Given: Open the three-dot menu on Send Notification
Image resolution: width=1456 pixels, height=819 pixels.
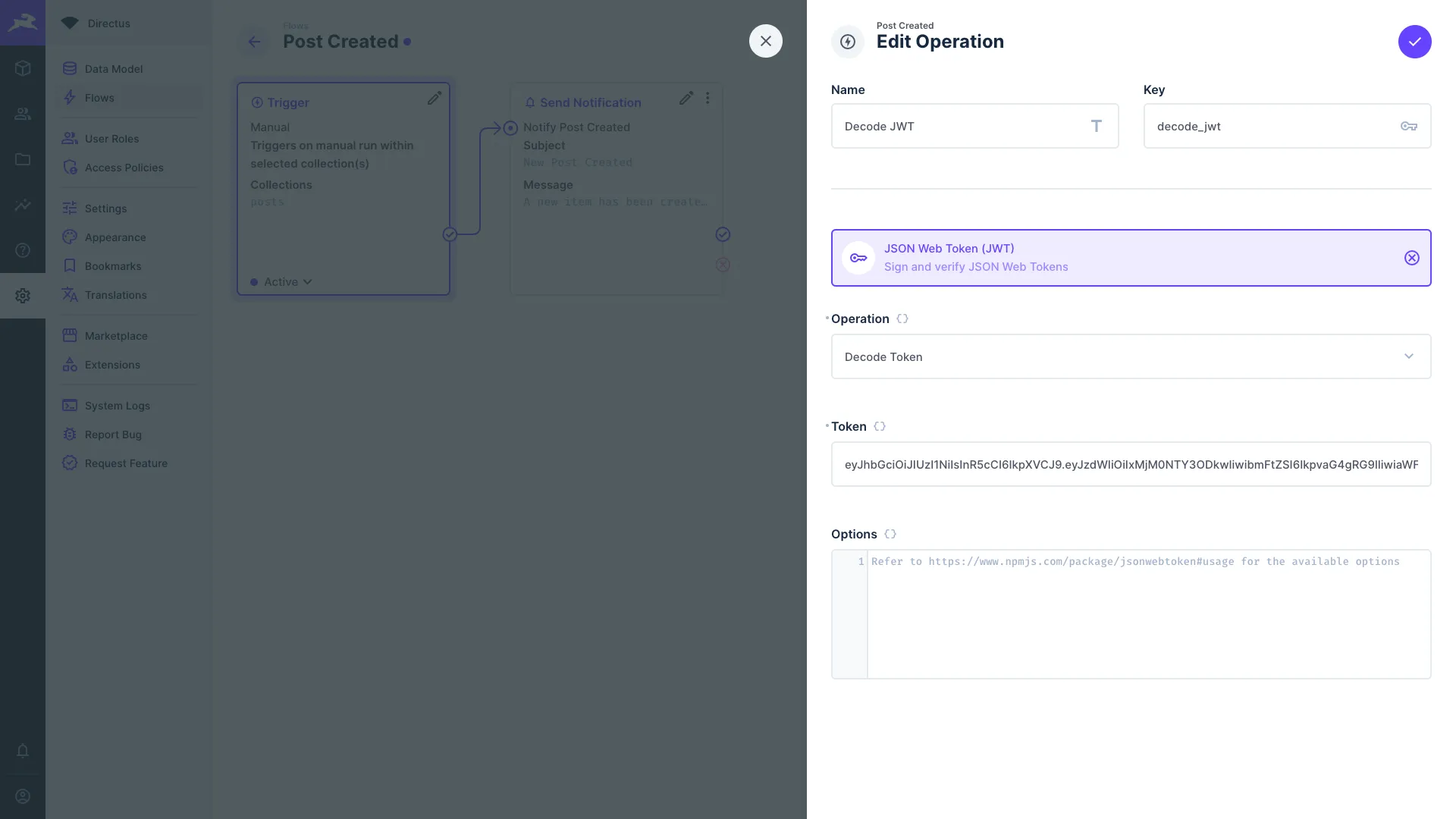Looking at the screenshot, I should tap(708, 98).
